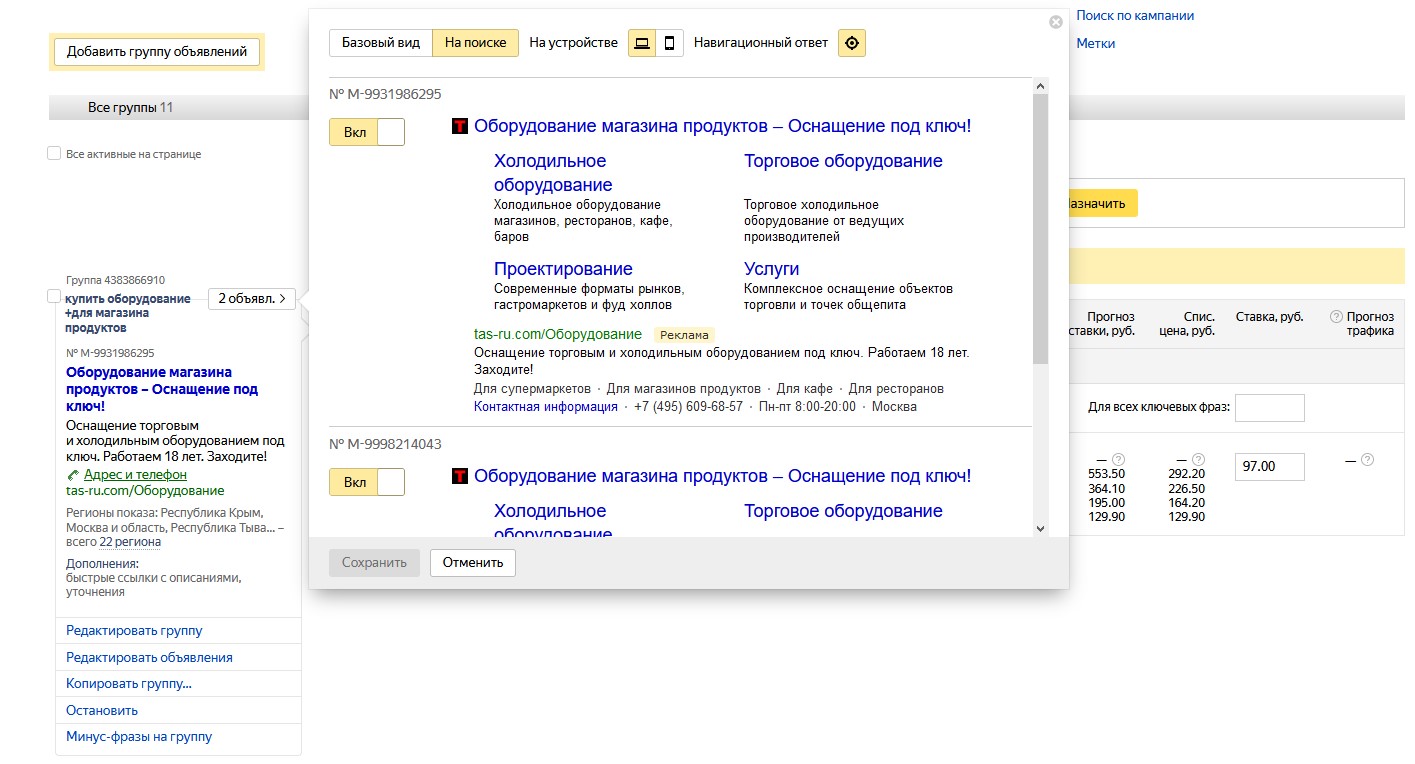Click Редактировать группу menu item
Viewport: 1415px width, 764px height.
134,631
